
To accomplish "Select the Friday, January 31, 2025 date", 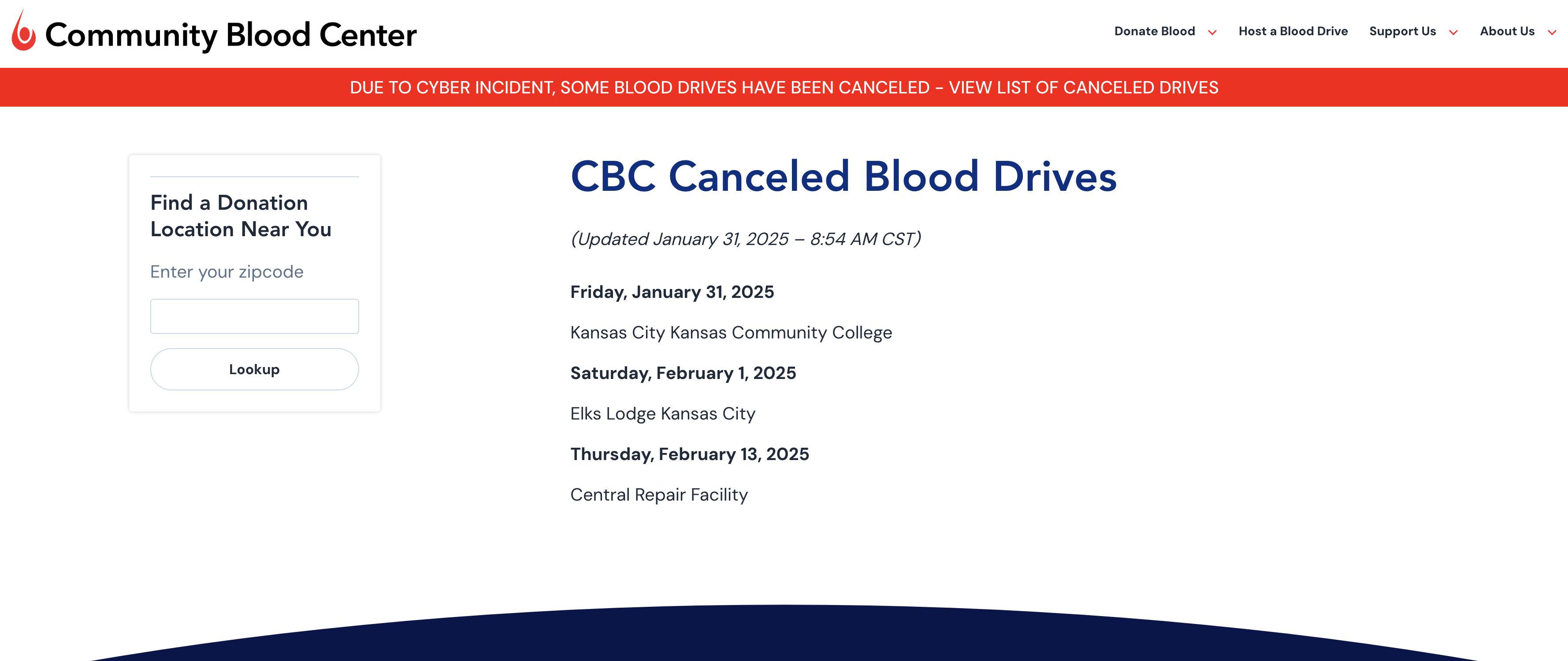I will pos(672,292).
